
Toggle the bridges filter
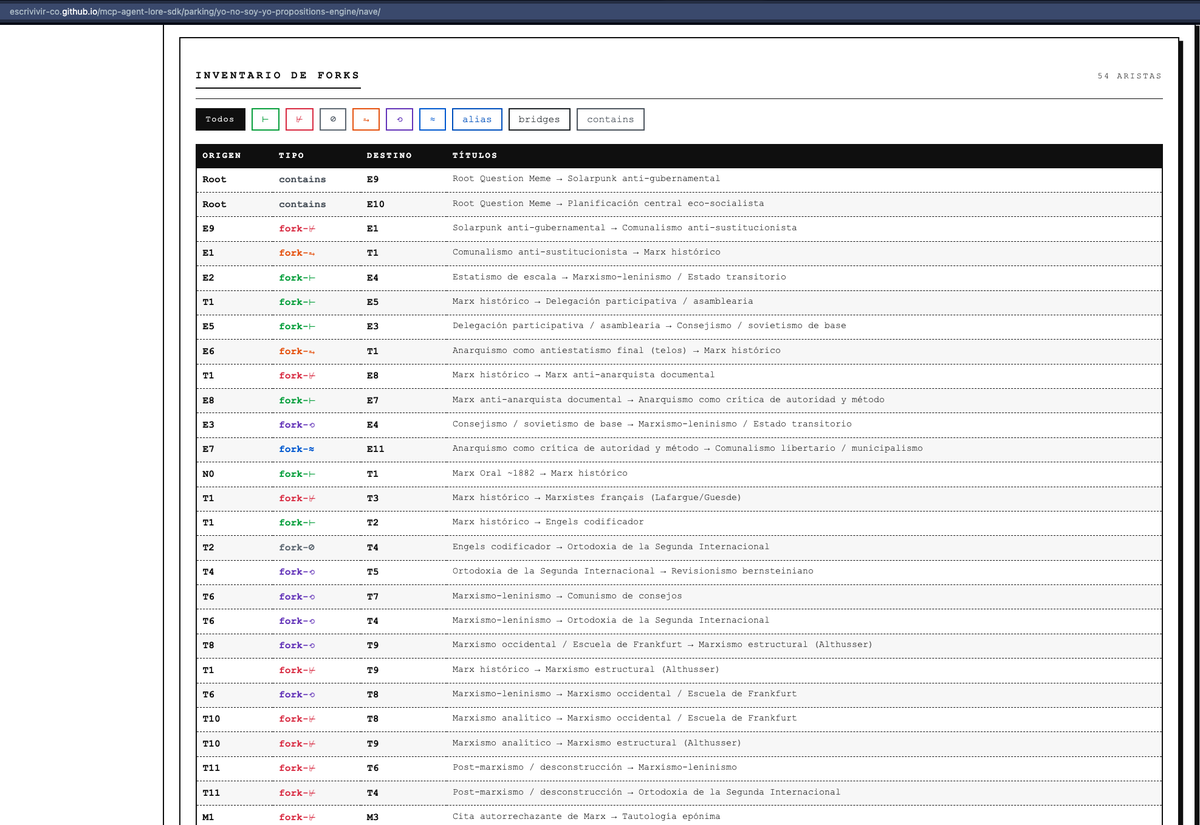(x=539, y=119)
